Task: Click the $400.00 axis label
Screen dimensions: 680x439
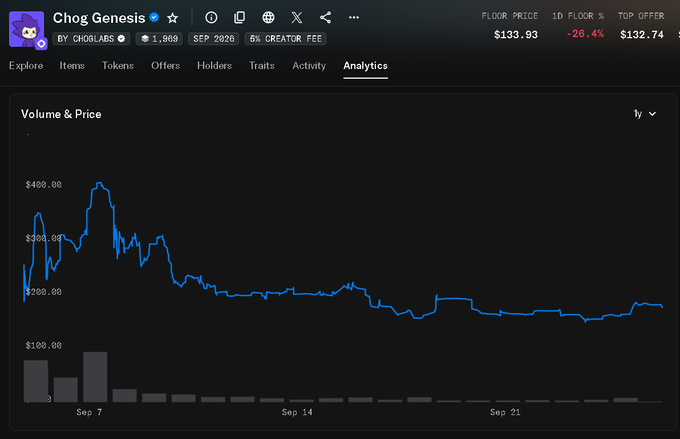Action: tap(43, 185)
